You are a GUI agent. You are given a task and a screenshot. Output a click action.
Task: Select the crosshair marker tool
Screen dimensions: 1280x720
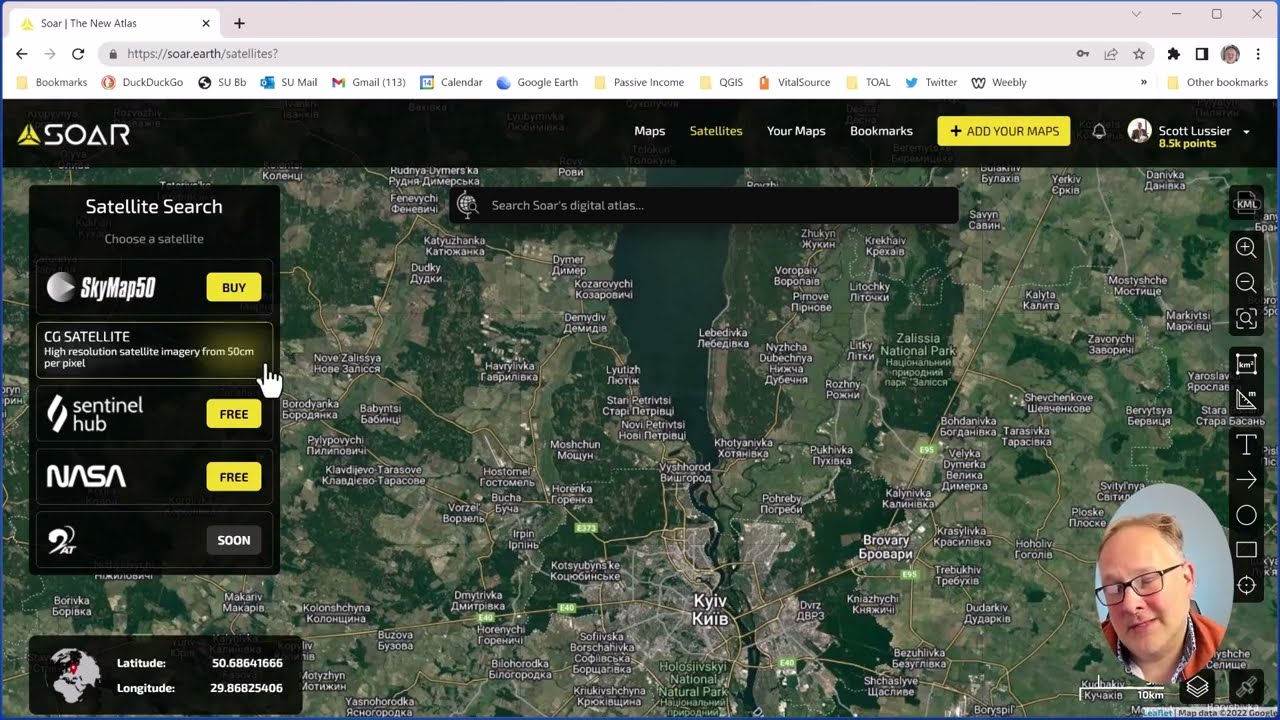click(x=1246, y=586)
